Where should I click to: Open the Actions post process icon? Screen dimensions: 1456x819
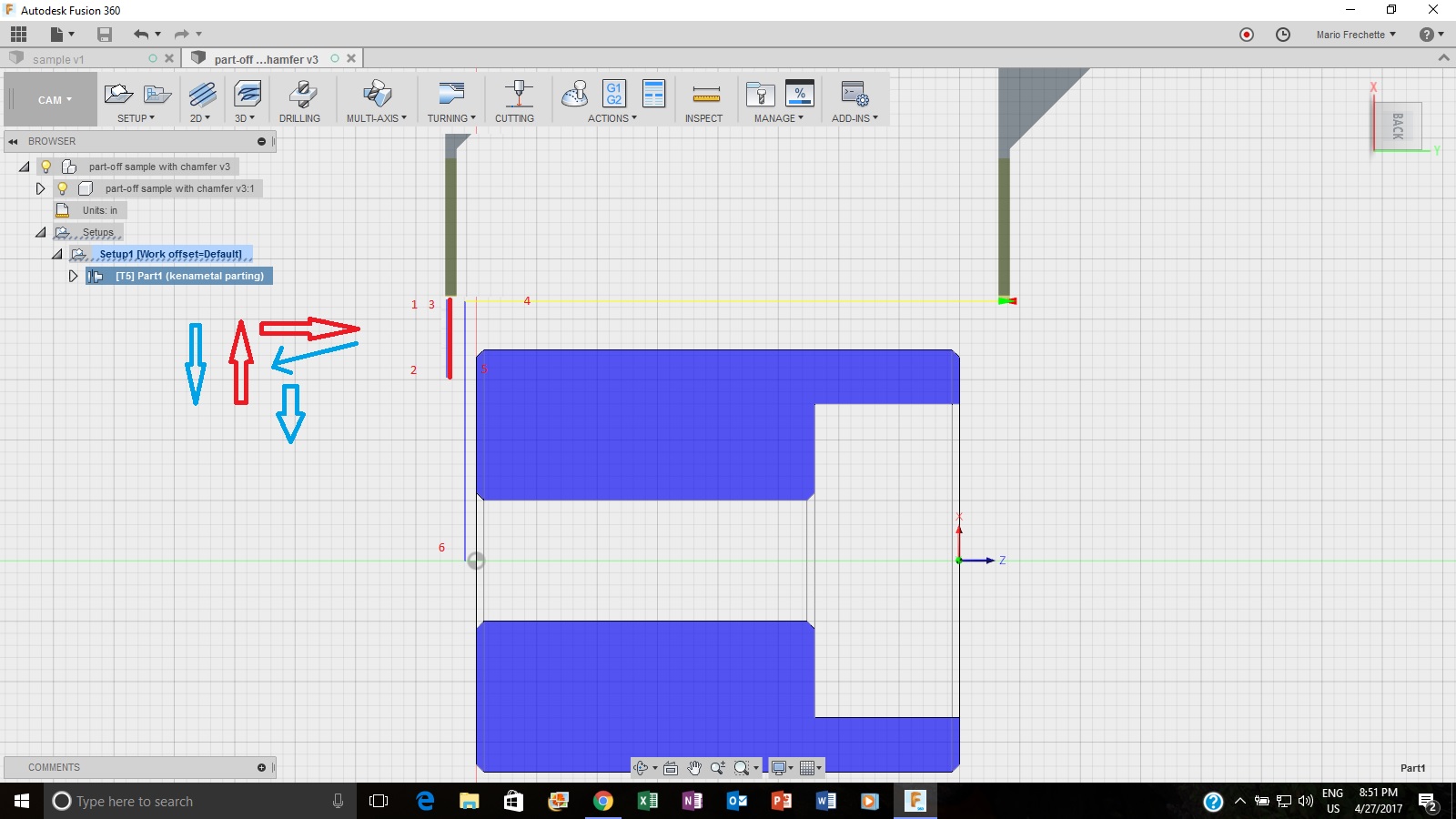click(x=612, y=96)
